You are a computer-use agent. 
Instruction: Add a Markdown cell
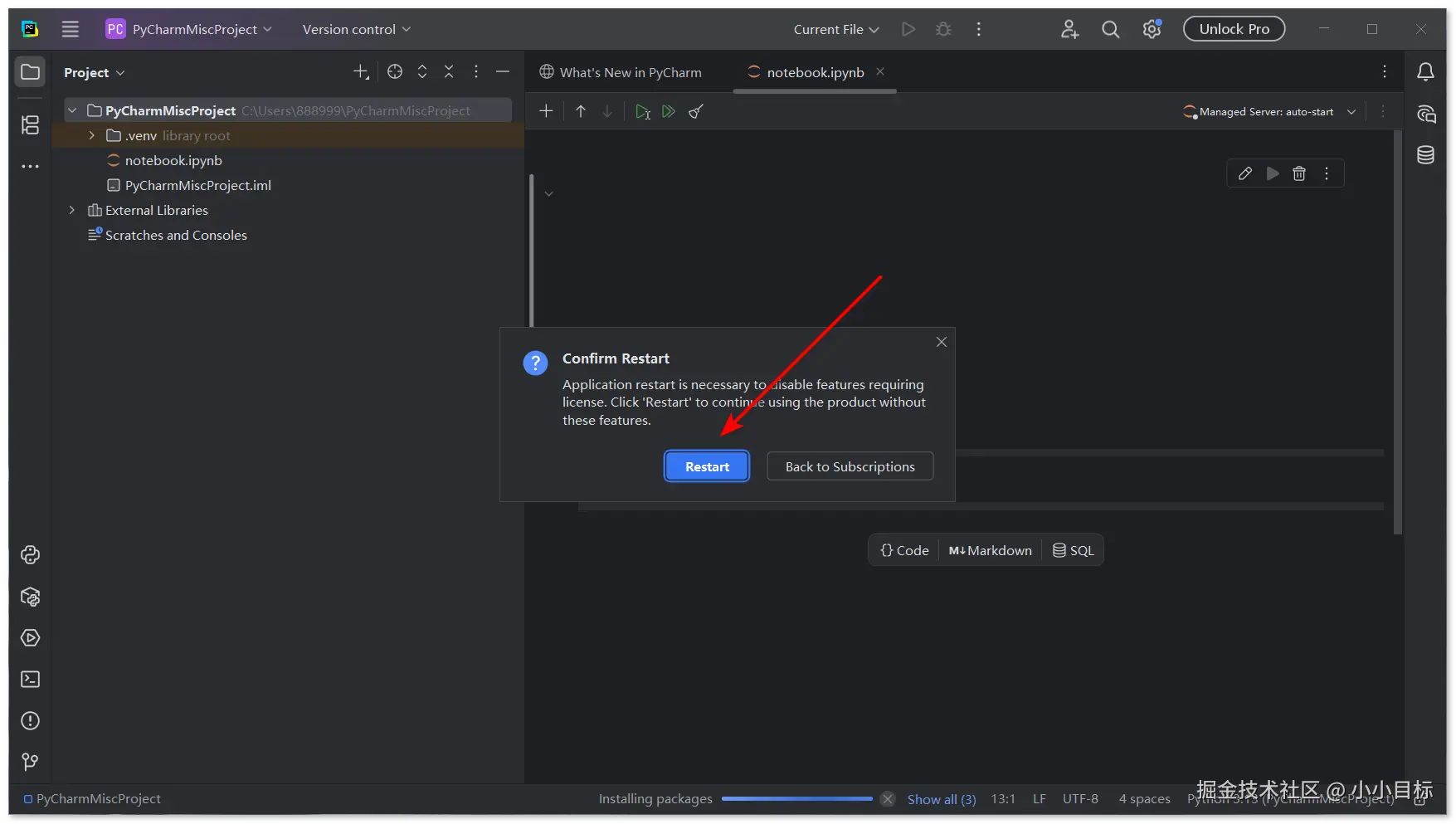click(991, 550)
